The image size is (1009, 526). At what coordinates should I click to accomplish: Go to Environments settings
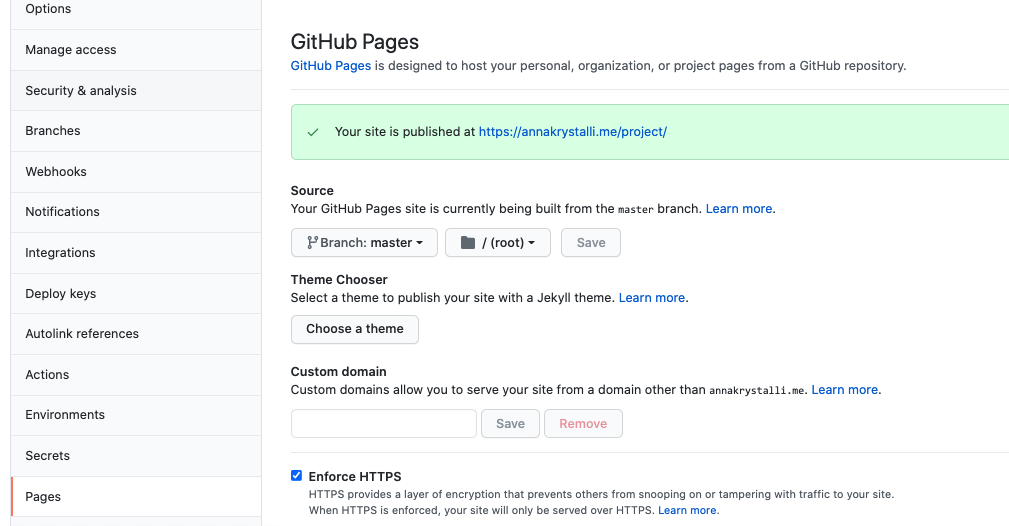[x=136, y=415]
